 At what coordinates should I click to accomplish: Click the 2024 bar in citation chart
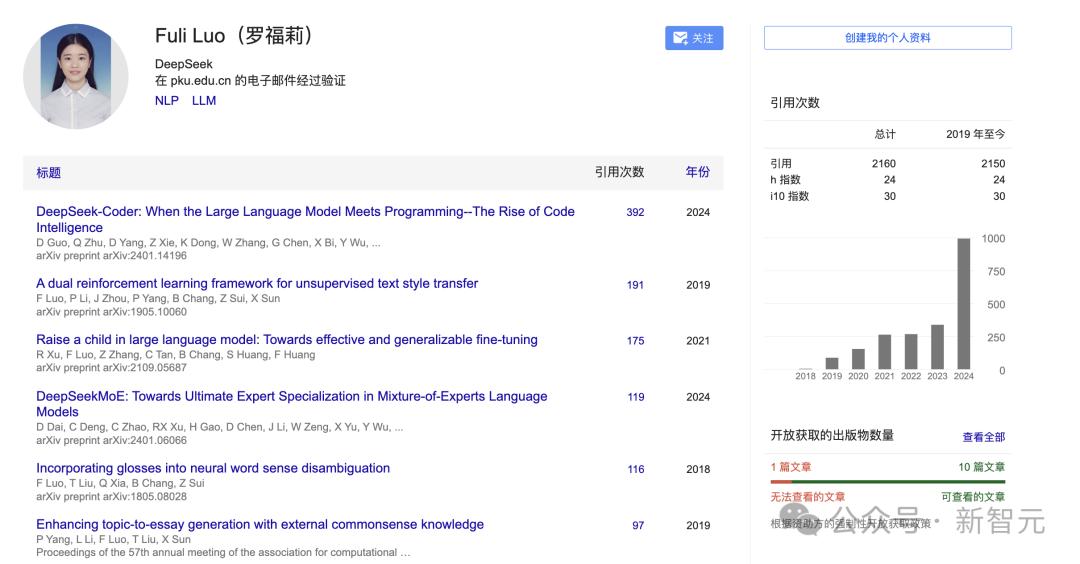pos(964,303)
